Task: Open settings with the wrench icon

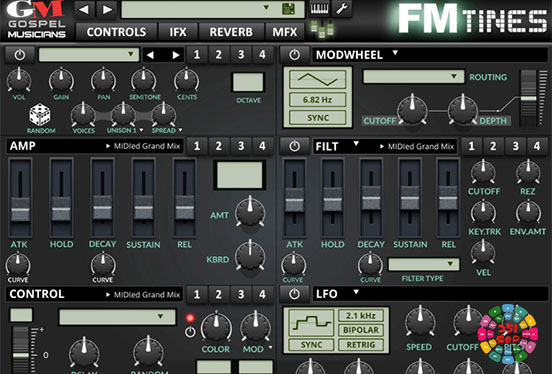Action: (x=341, y=8)
